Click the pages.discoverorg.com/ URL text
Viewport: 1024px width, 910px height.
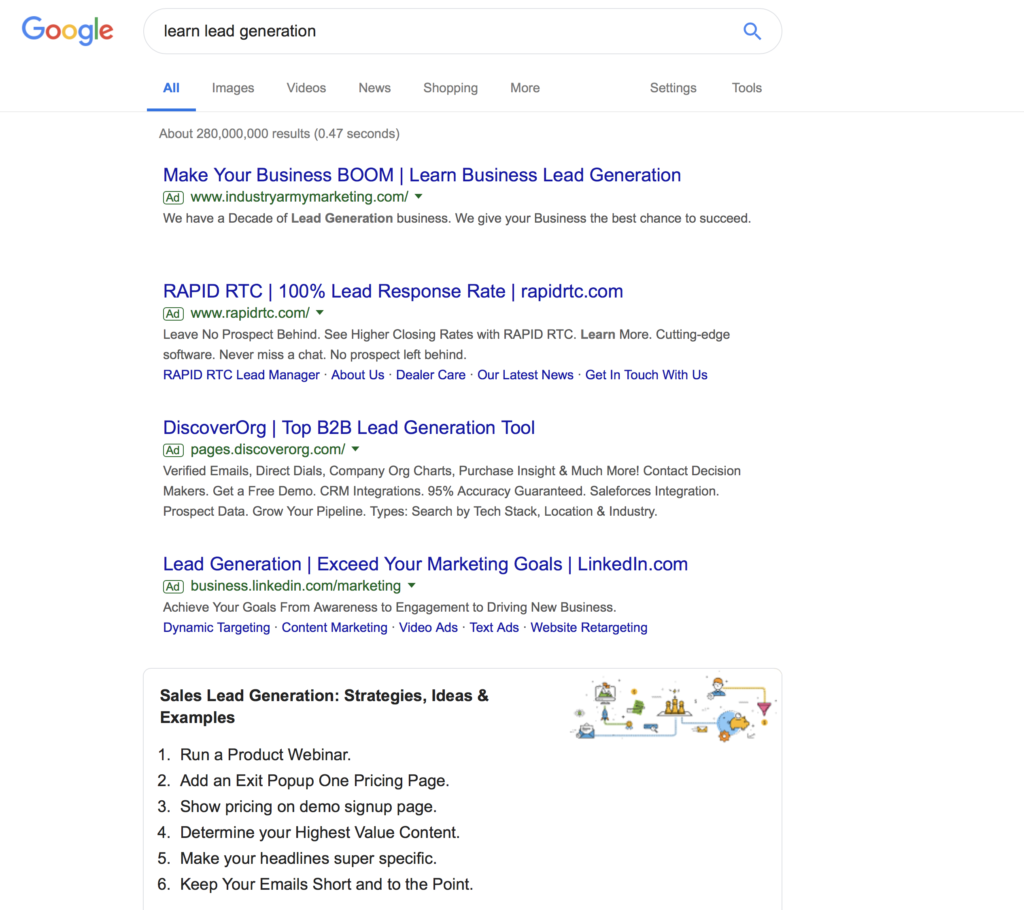268,449
